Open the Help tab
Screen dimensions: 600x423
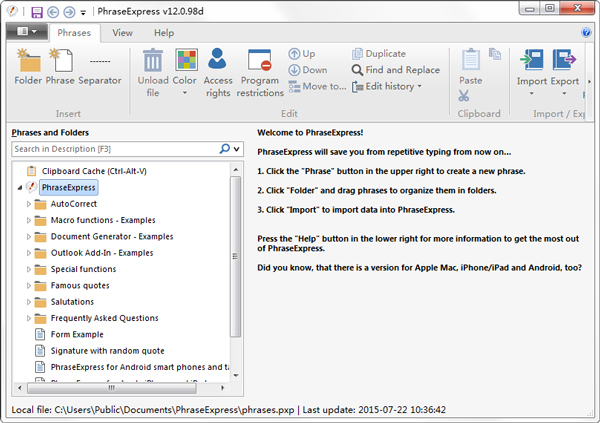point(164,33)
